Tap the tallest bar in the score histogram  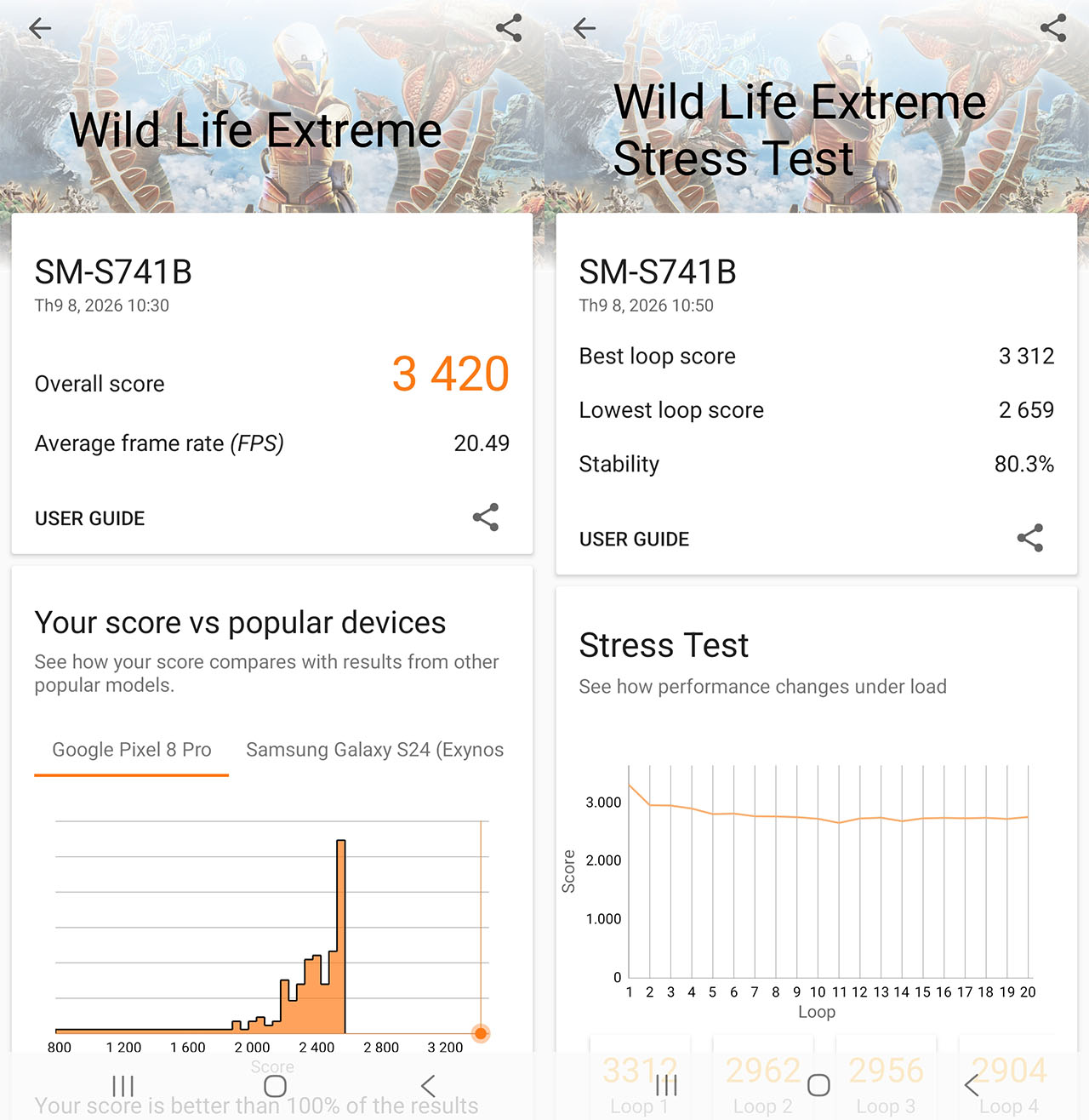click(341, 936)
